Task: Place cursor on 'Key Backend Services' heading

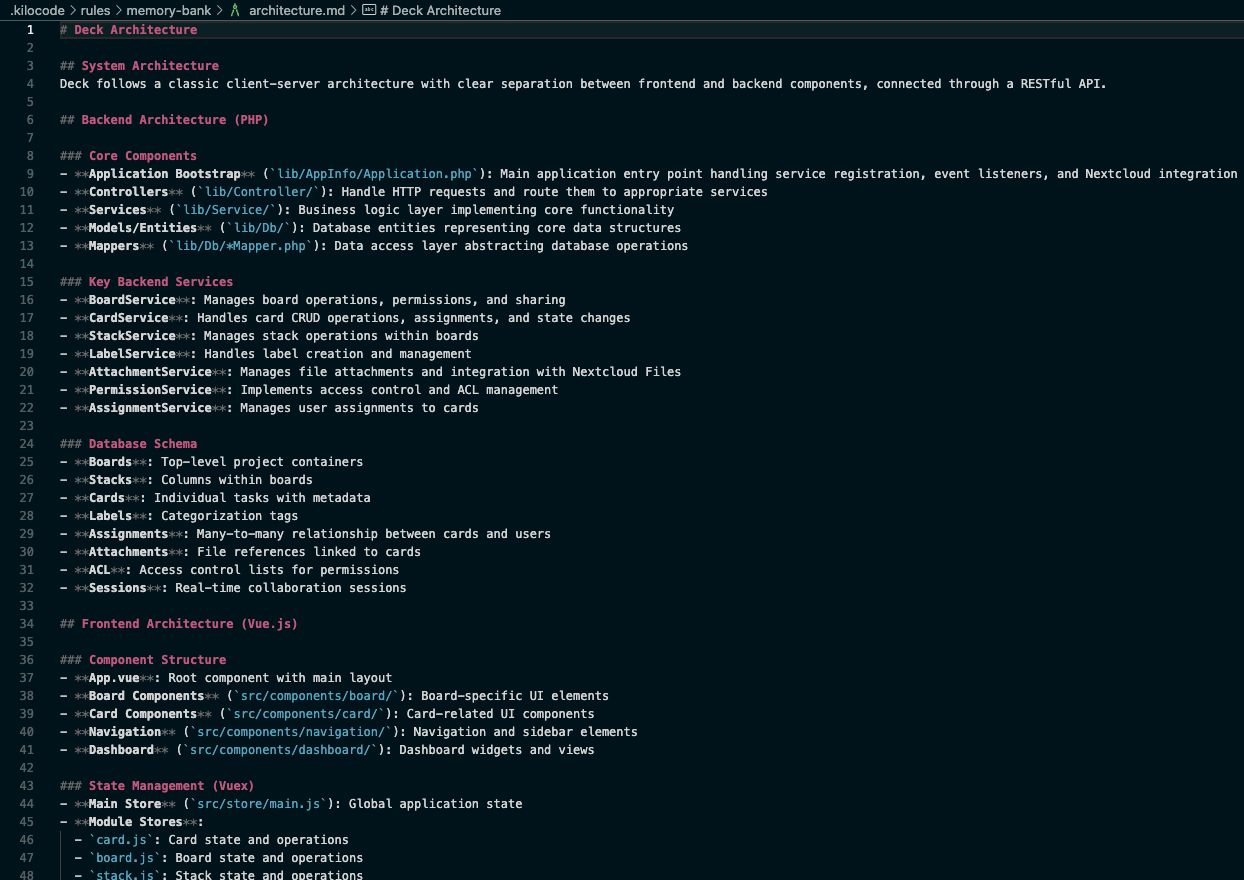Action: tap(160, 282)
